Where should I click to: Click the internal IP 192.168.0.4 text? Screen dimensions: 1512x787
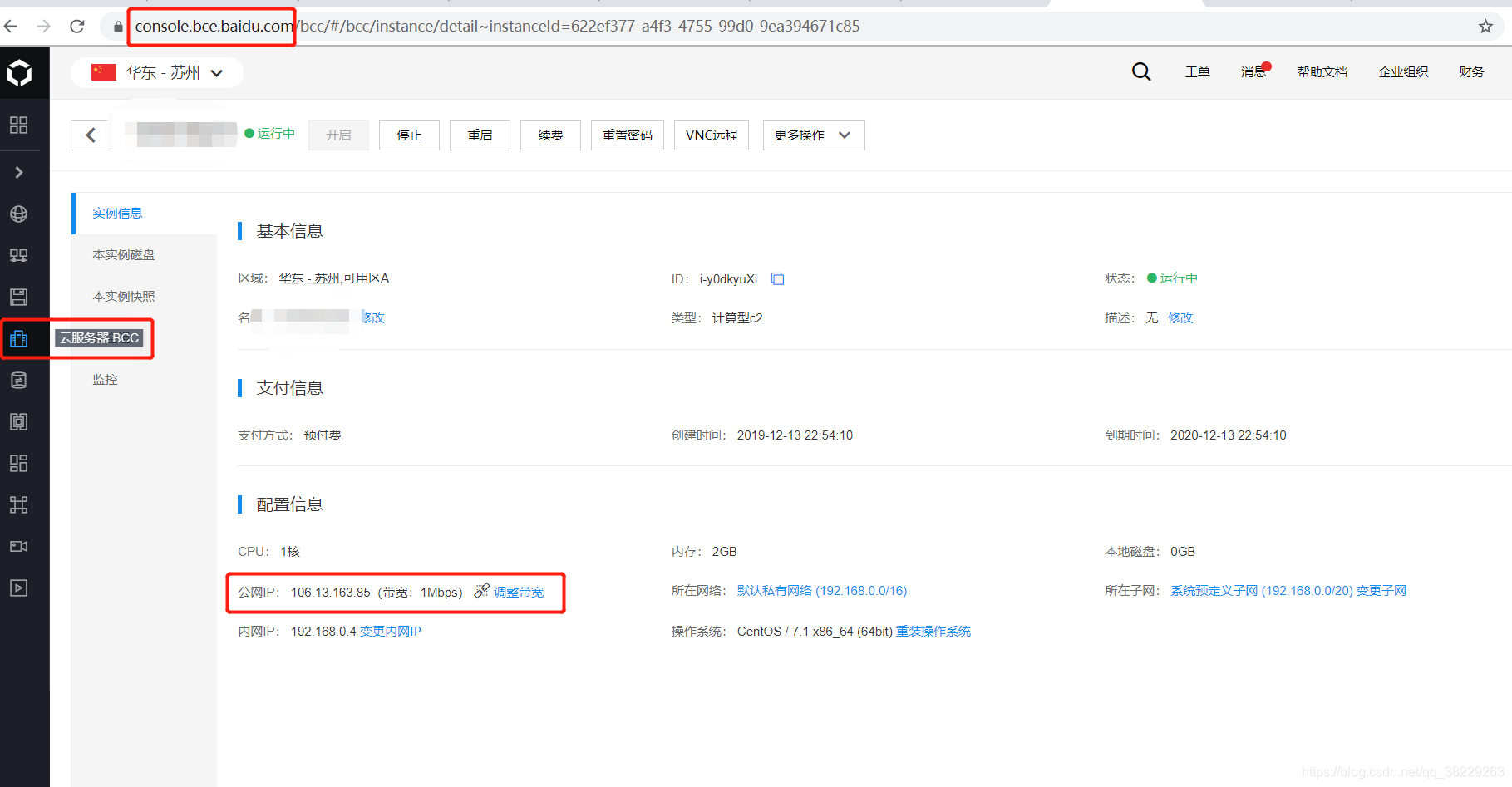(323, 632)
